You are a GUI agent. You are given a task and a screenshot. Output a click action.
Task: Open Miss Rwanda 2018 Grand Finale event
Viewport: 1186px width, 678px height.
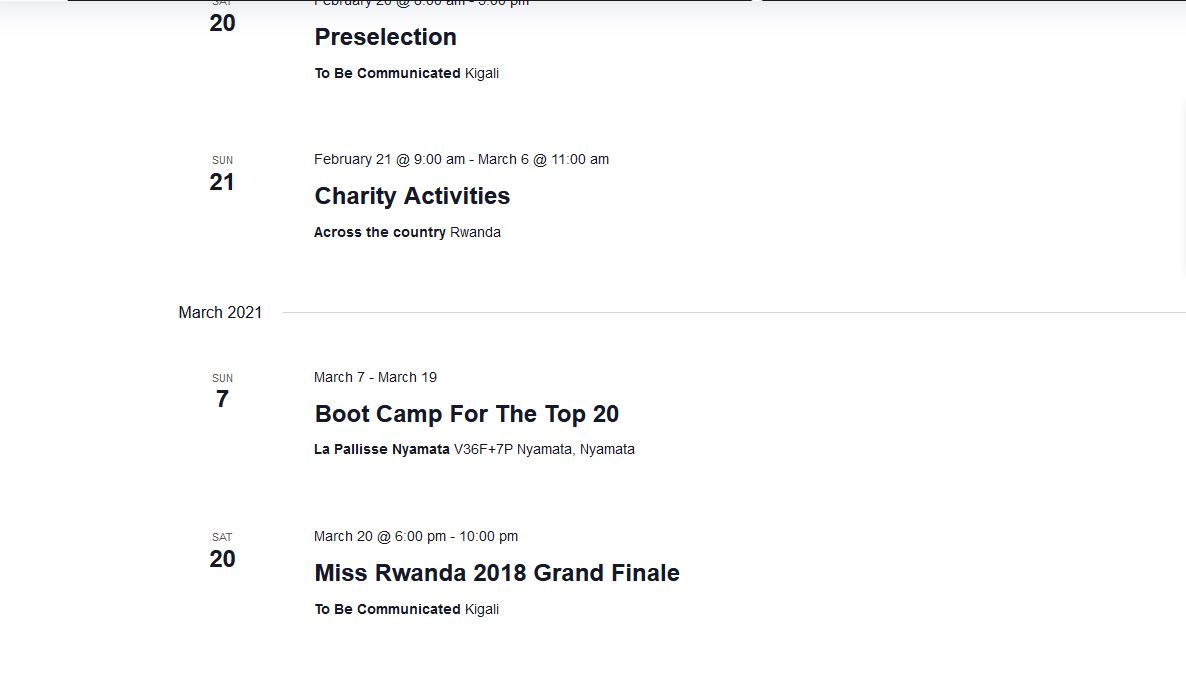click(497, 573)
